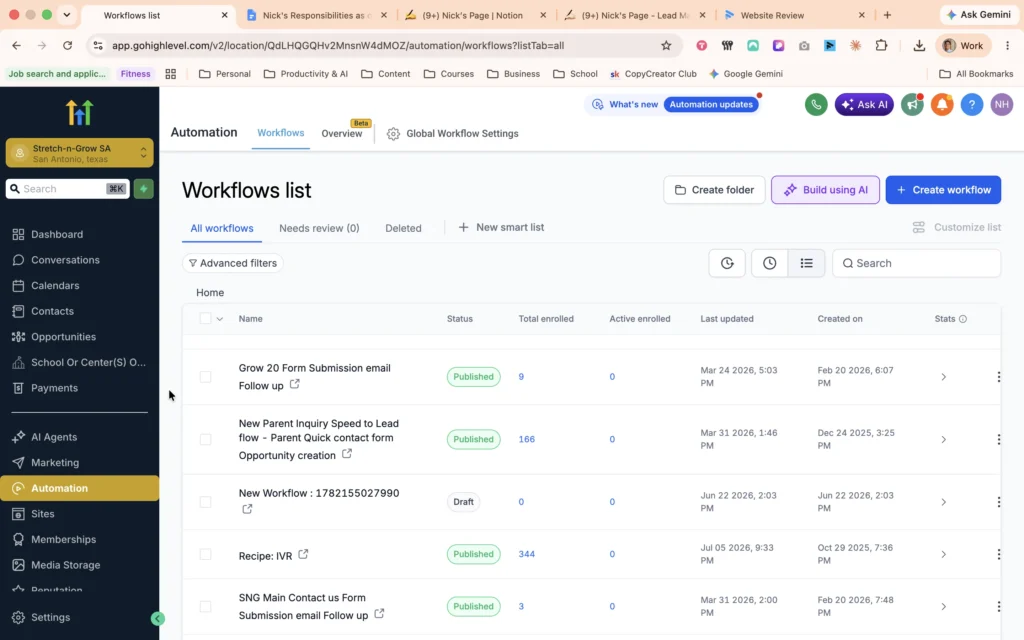Reload the browser page
Image resolution: width=1024 pixels, height=640 pixels.
[x=67, y=46]
